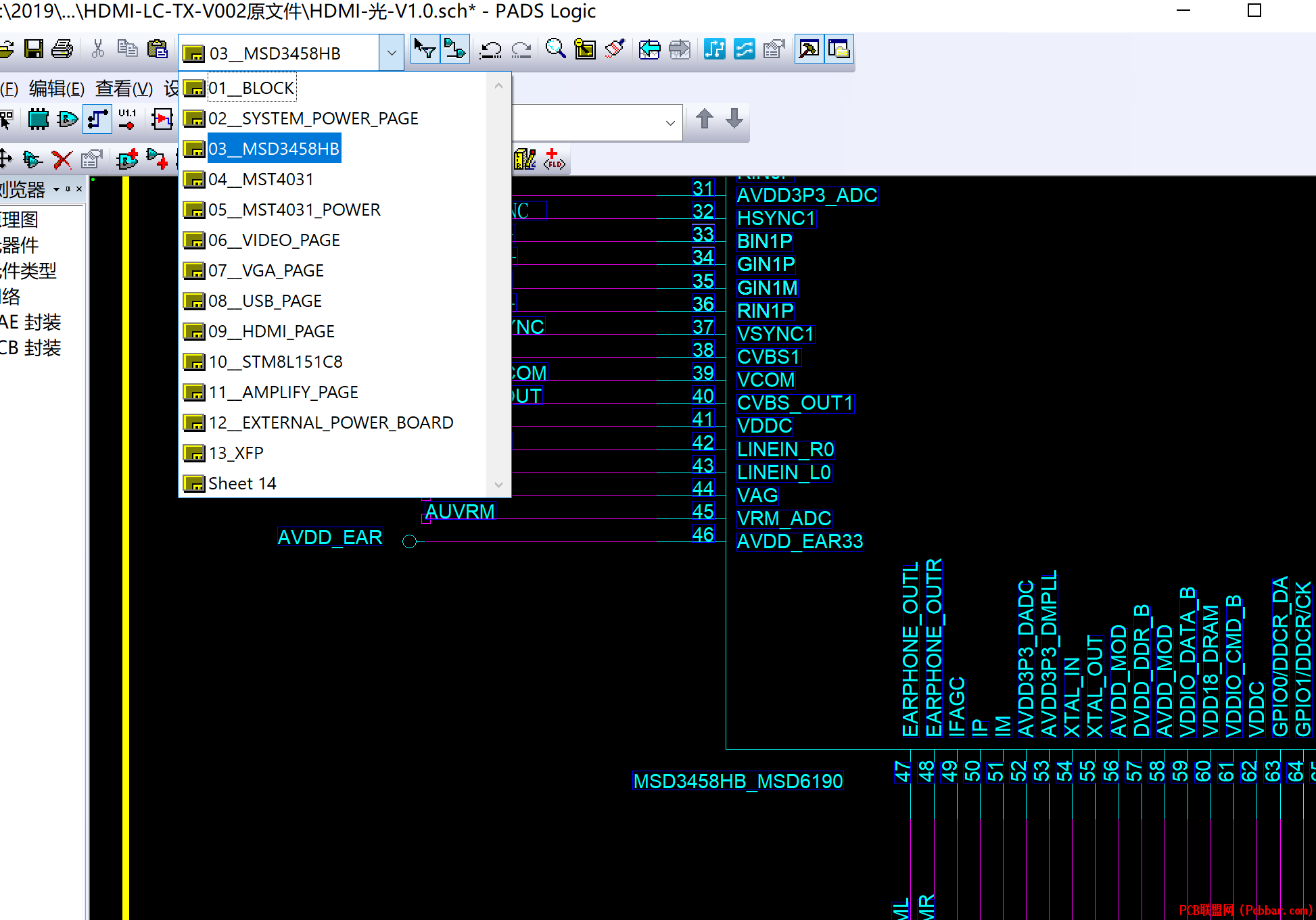This screenshot has width=1316, height=920.
Task: Toggle the Project Explorer window icon
Action: point(839,49)
